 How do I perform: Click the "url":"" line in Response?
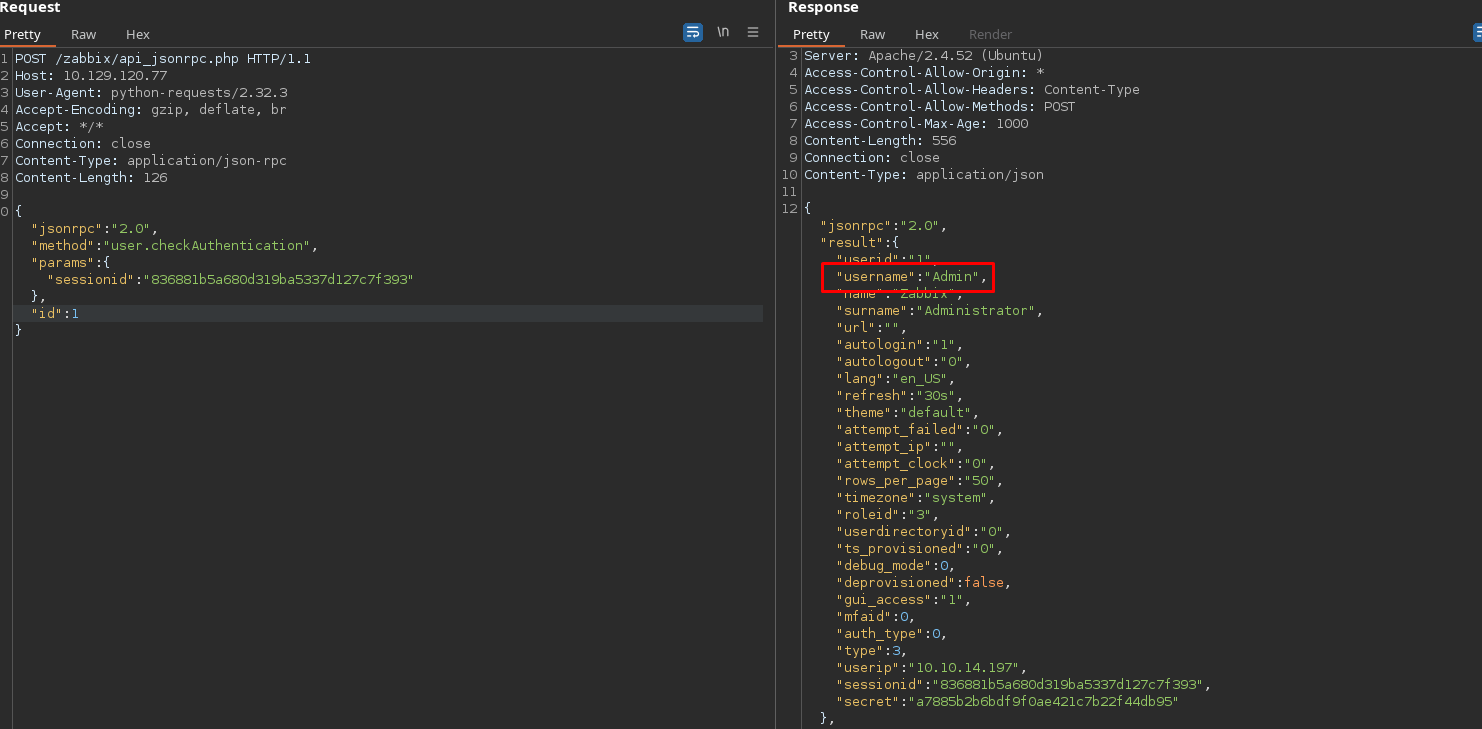coord(872,328)
